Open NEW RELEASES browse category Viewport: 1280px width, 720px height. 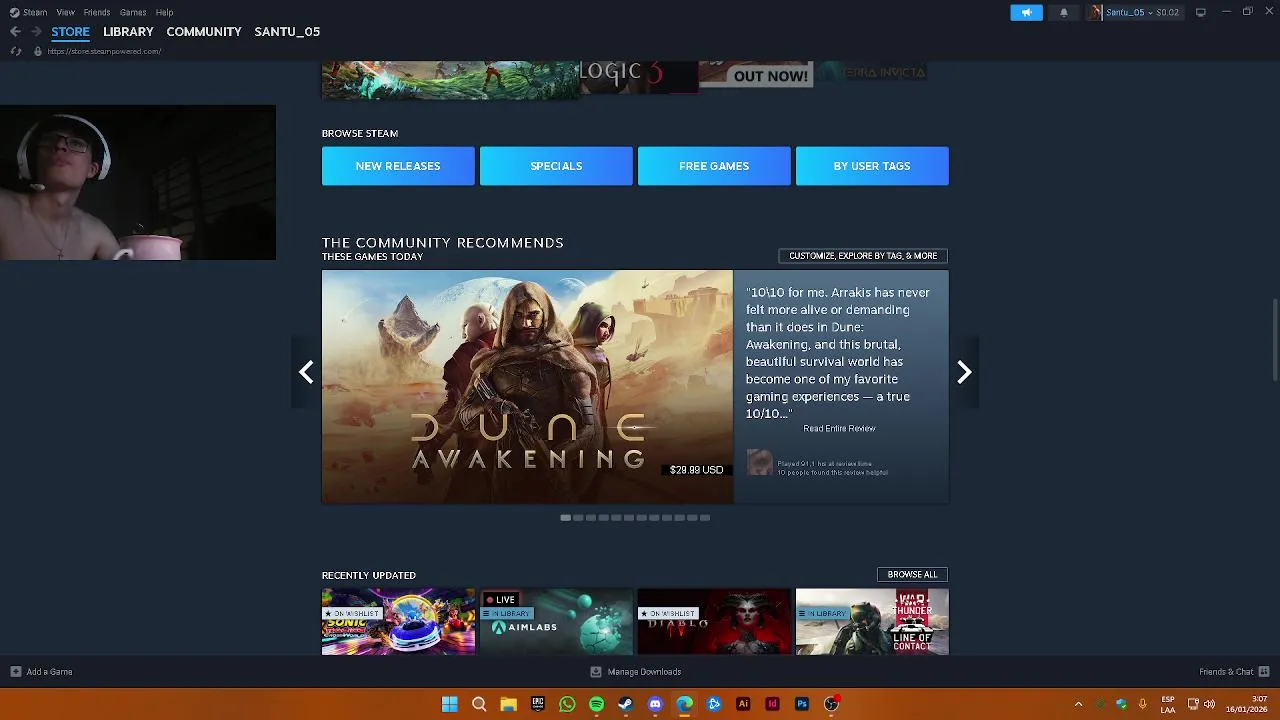(398, 166)
